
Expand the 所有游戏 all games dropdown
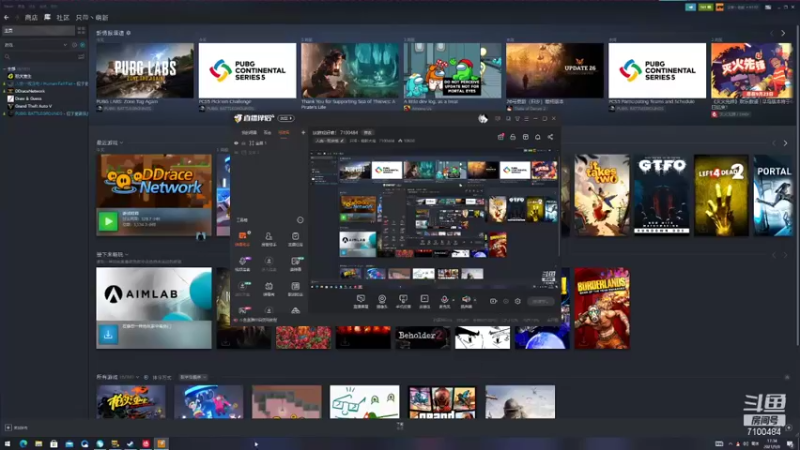click(x=137, y=377)
